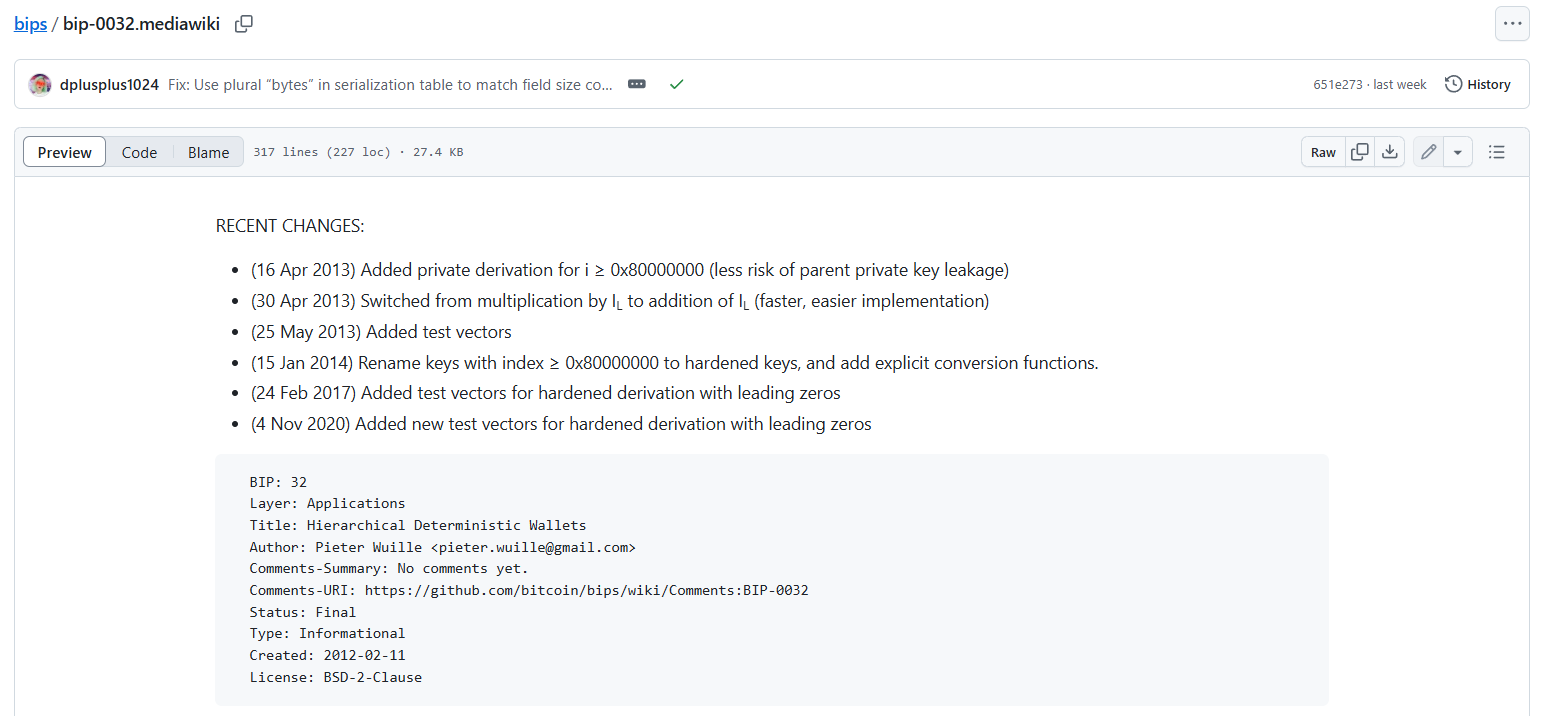
Task: Open the three-dots more file actions menu
Action: point(1512,24)
